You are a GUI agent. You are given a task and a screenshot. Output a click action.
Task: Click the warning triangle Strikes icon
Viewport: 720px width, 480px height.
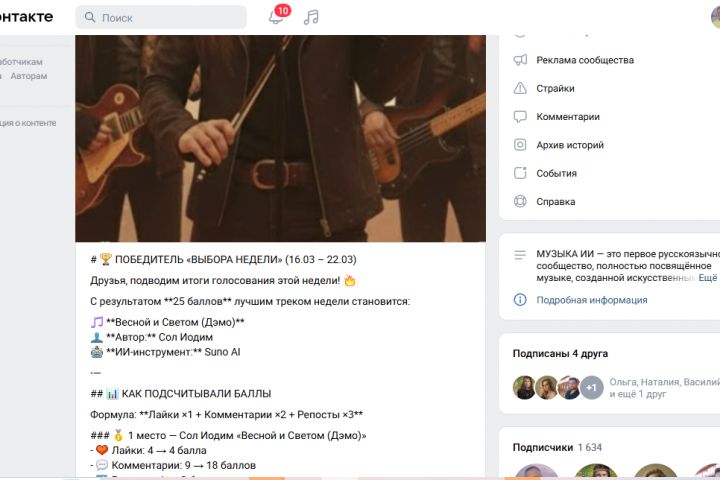tap(520, 88)
